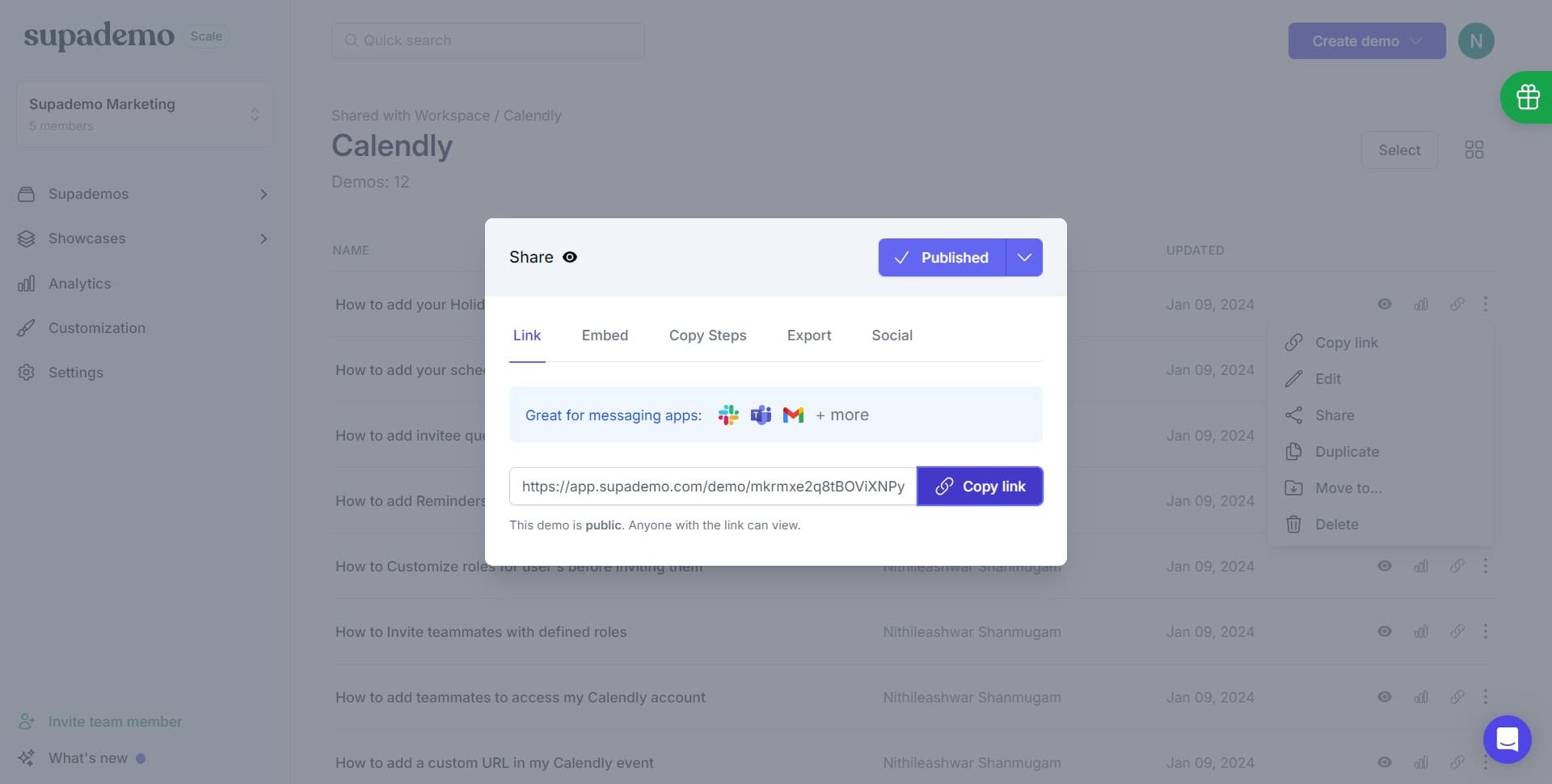Click the demo URL input field

pos(712,487)
